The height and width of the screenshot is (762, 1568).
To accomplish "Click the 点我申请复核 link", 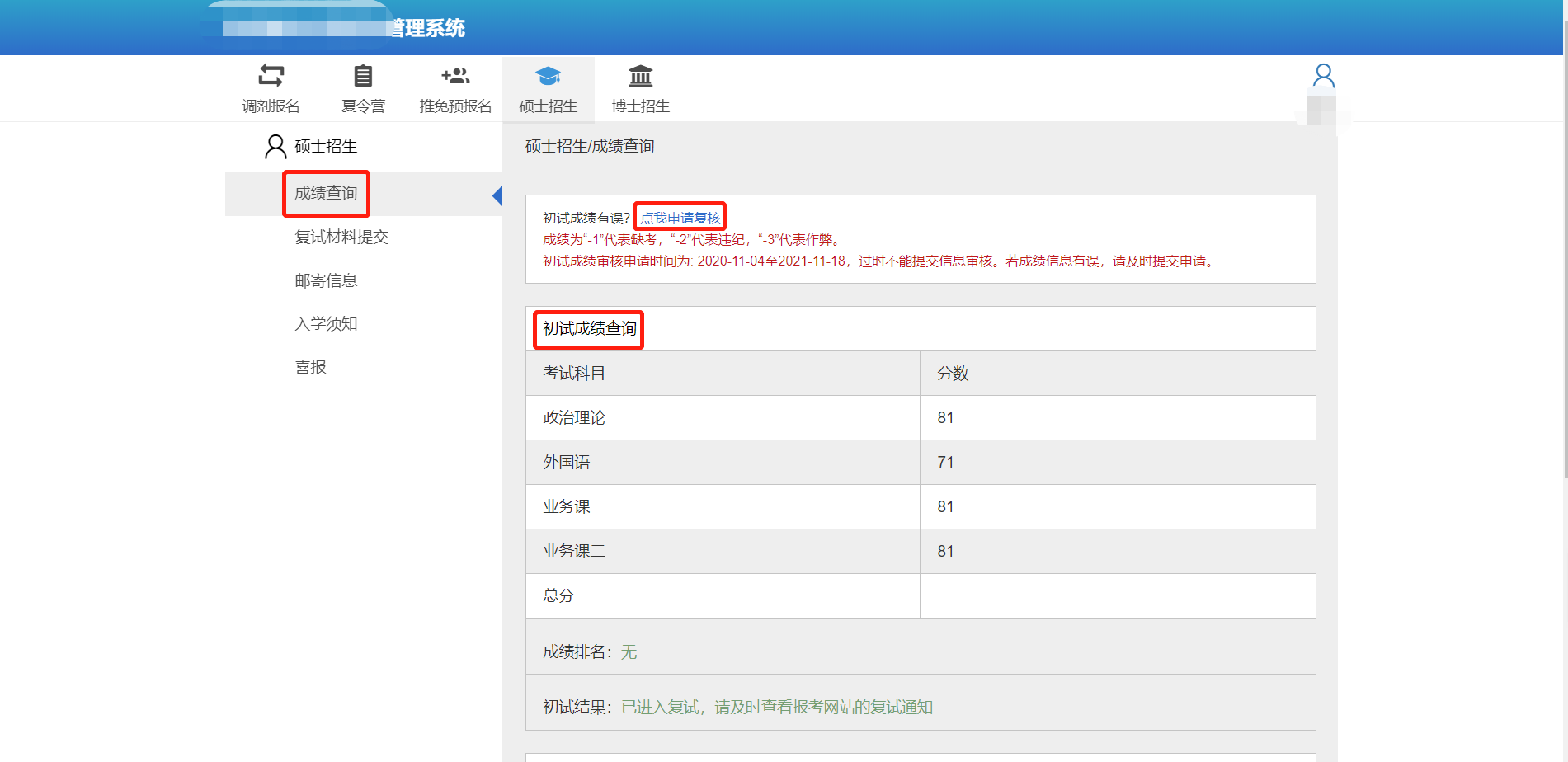I will tap(680, 218).
